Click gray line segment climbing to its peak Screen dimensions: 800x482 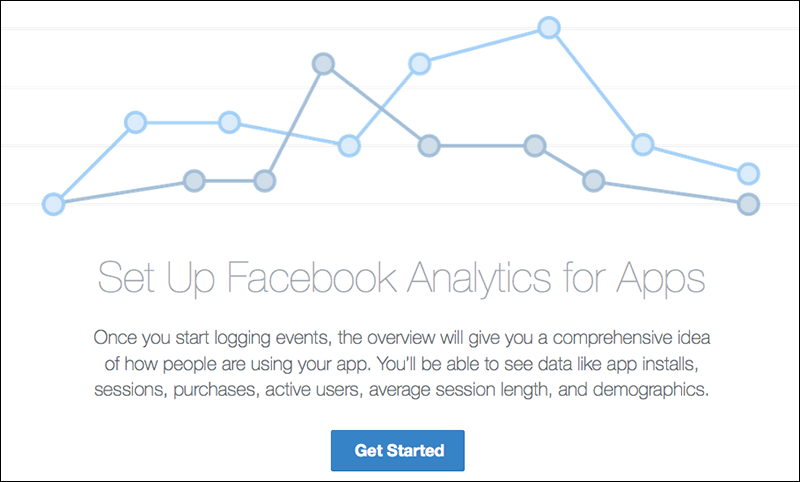(x=294, y=122)
